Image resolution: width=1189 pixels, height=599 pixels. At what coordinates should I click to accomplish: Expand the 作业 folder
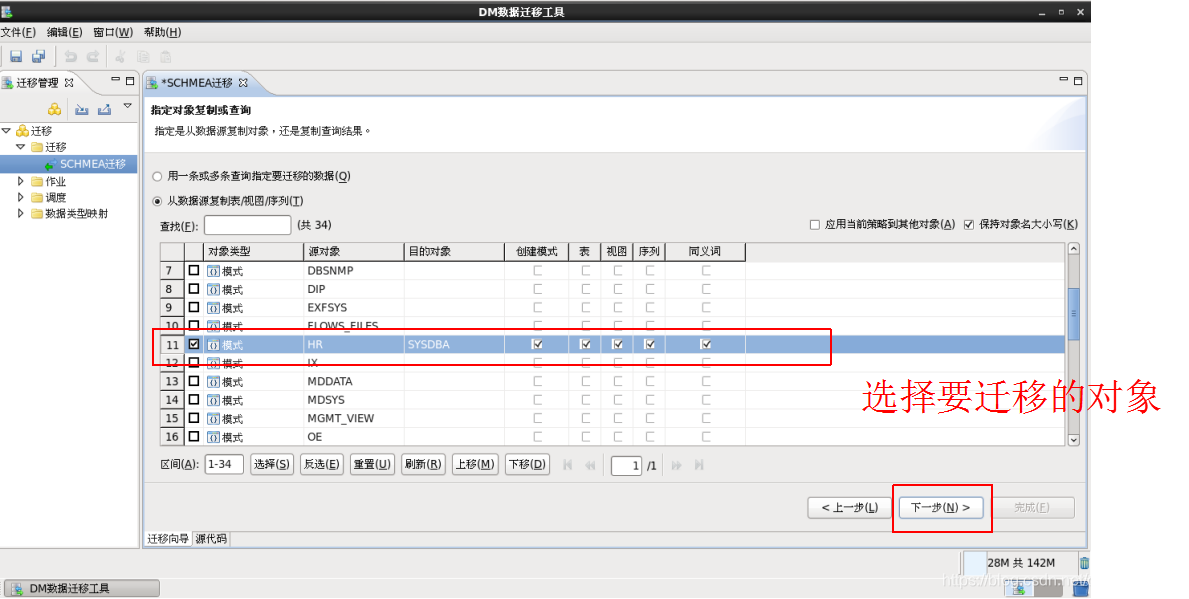(x=20, y=181)
